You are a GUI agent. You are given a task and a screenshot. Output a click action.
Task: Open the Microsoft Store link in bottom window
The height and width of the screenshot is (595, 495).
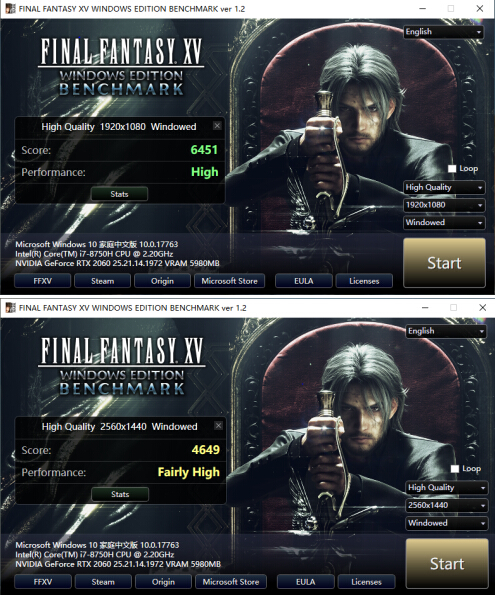click(231, 582)
